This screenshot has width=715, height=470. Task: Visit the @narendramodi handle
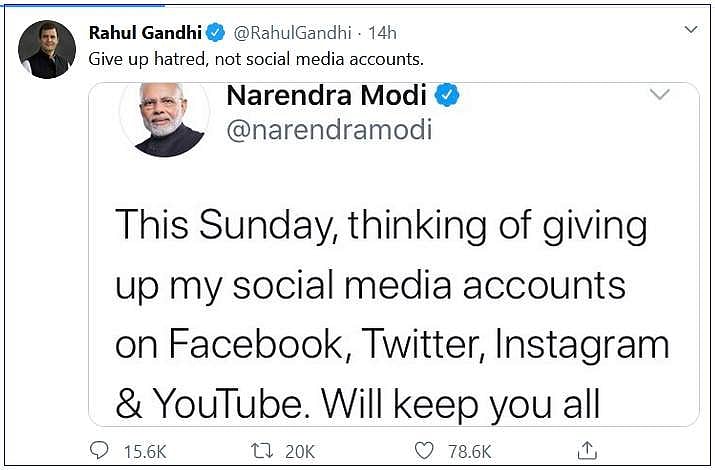tap(329, 130)
